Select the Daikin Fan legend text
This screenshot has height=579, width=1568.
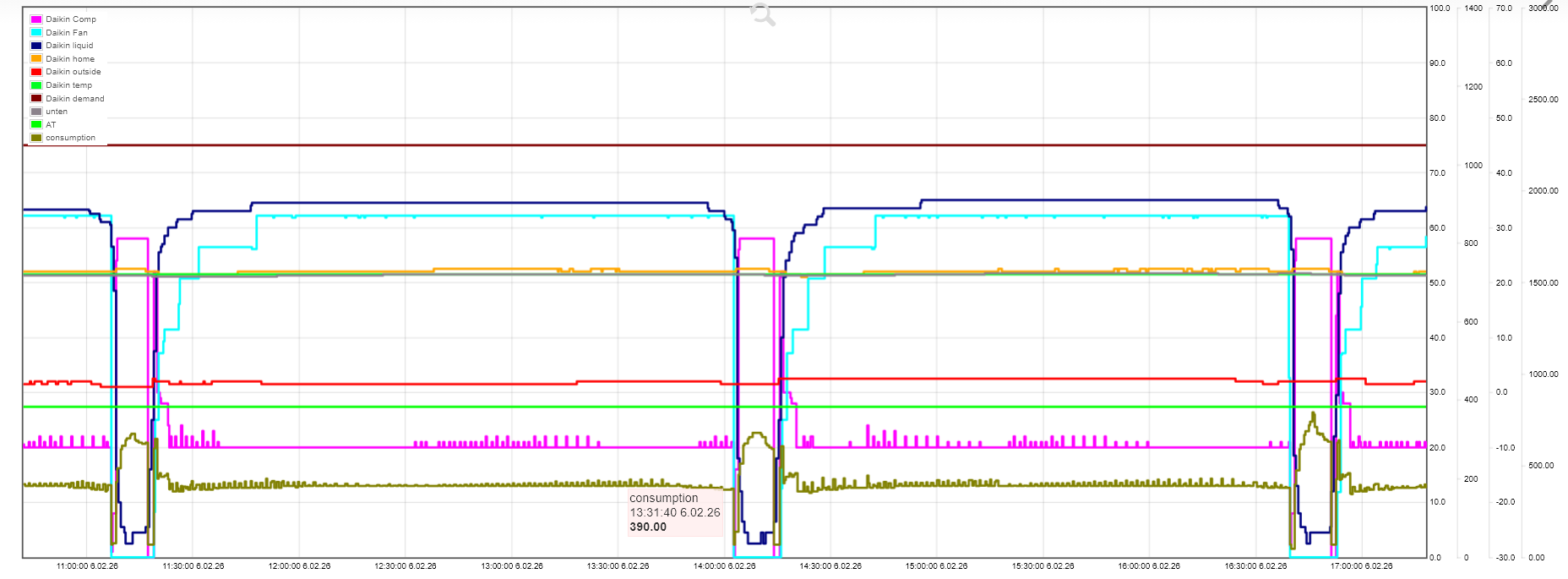point(67,33)
